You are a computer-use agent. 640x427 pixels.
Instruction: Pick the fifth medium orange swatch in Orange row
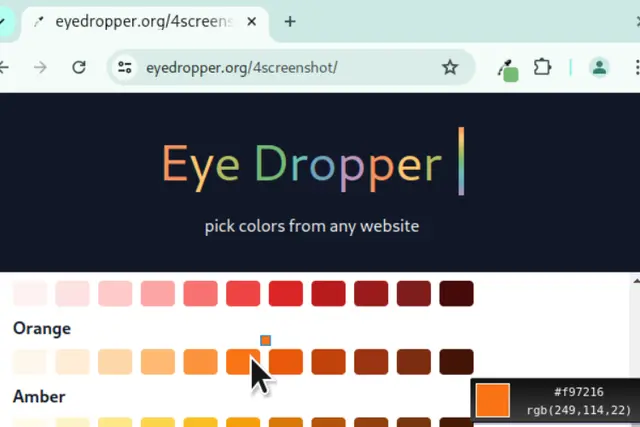[200, 361]
